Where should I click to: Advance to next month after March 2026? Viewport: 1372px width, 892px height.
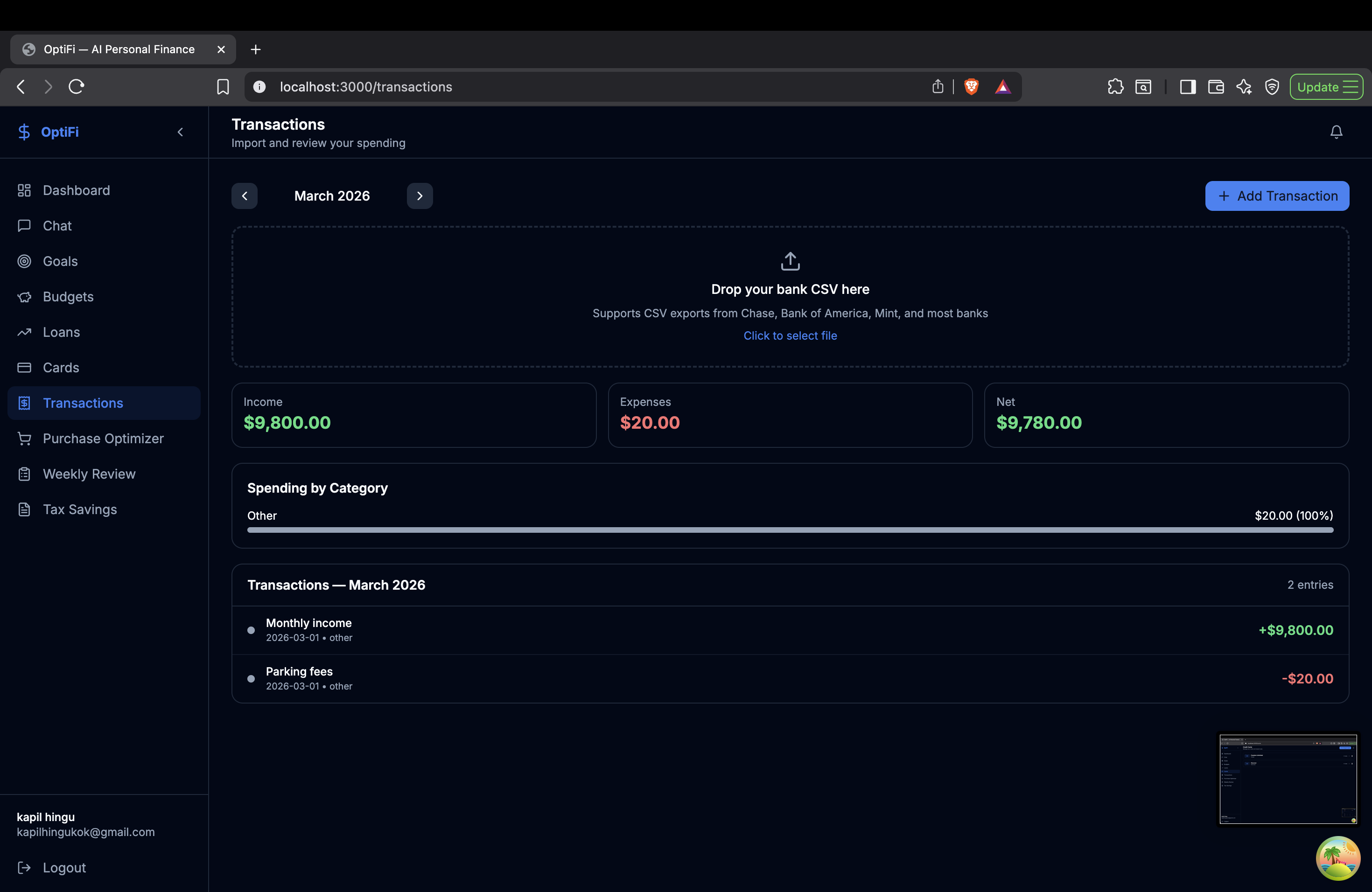pos(419,196)
